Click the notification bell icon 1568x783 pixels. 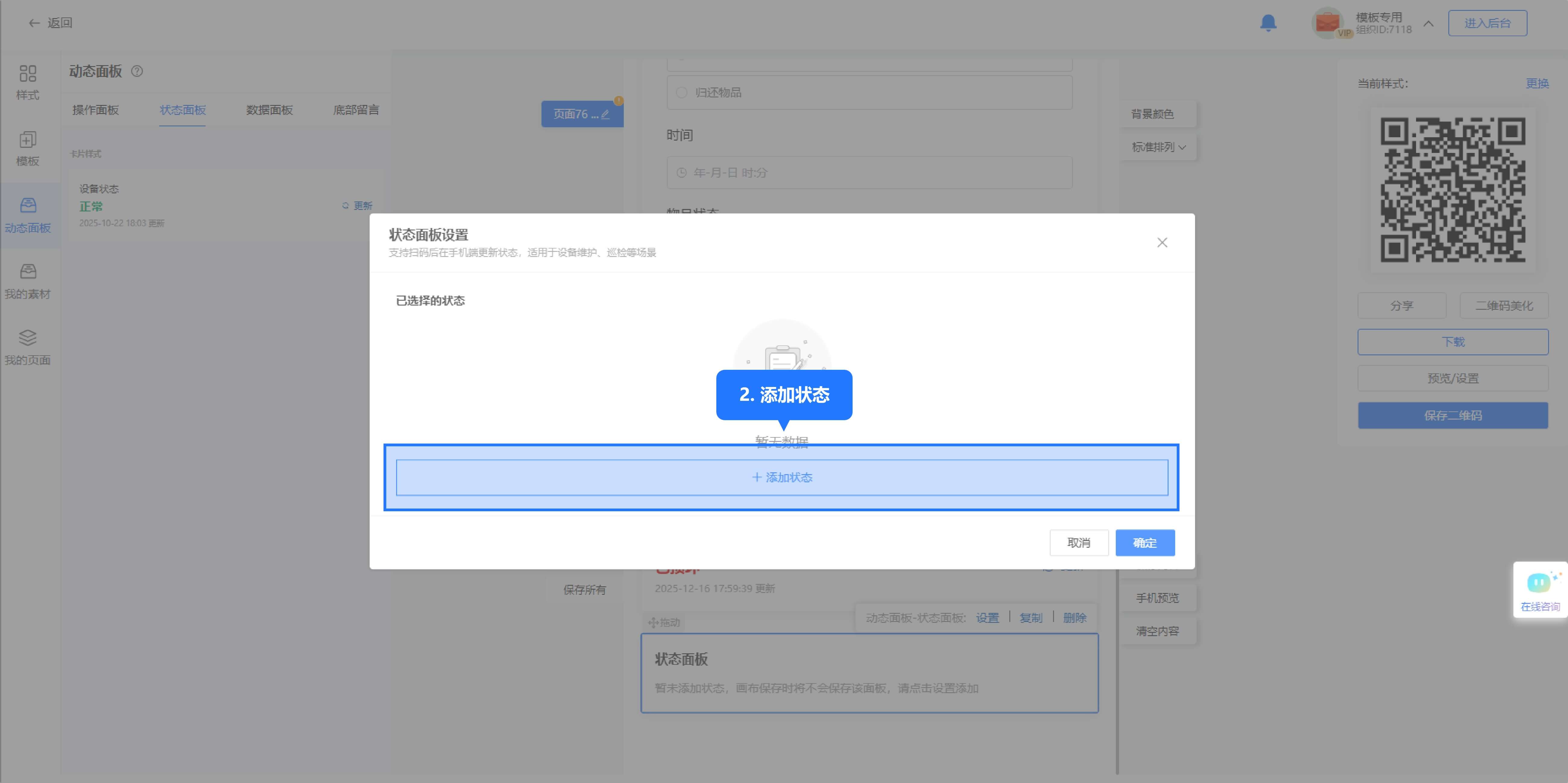(1268, 23)
